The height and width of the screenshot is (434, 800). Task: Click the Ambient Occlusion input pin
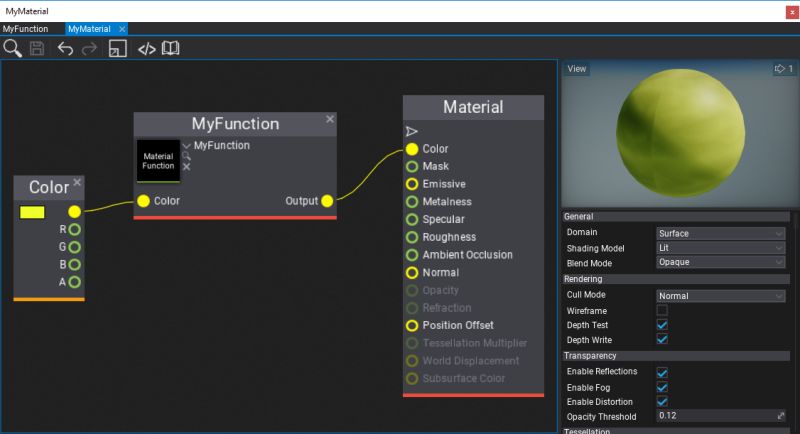pos(412,255)
